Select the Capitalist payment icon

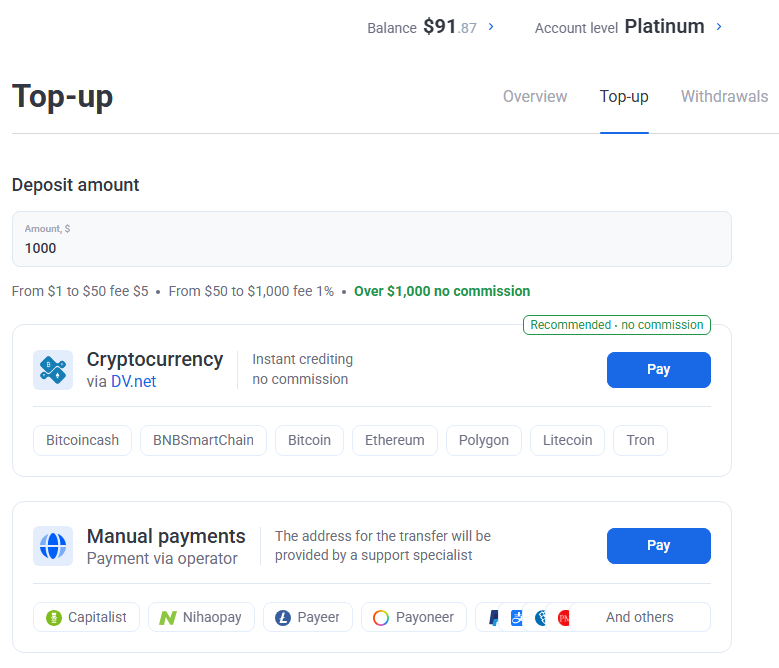click(x=54, y=617)
